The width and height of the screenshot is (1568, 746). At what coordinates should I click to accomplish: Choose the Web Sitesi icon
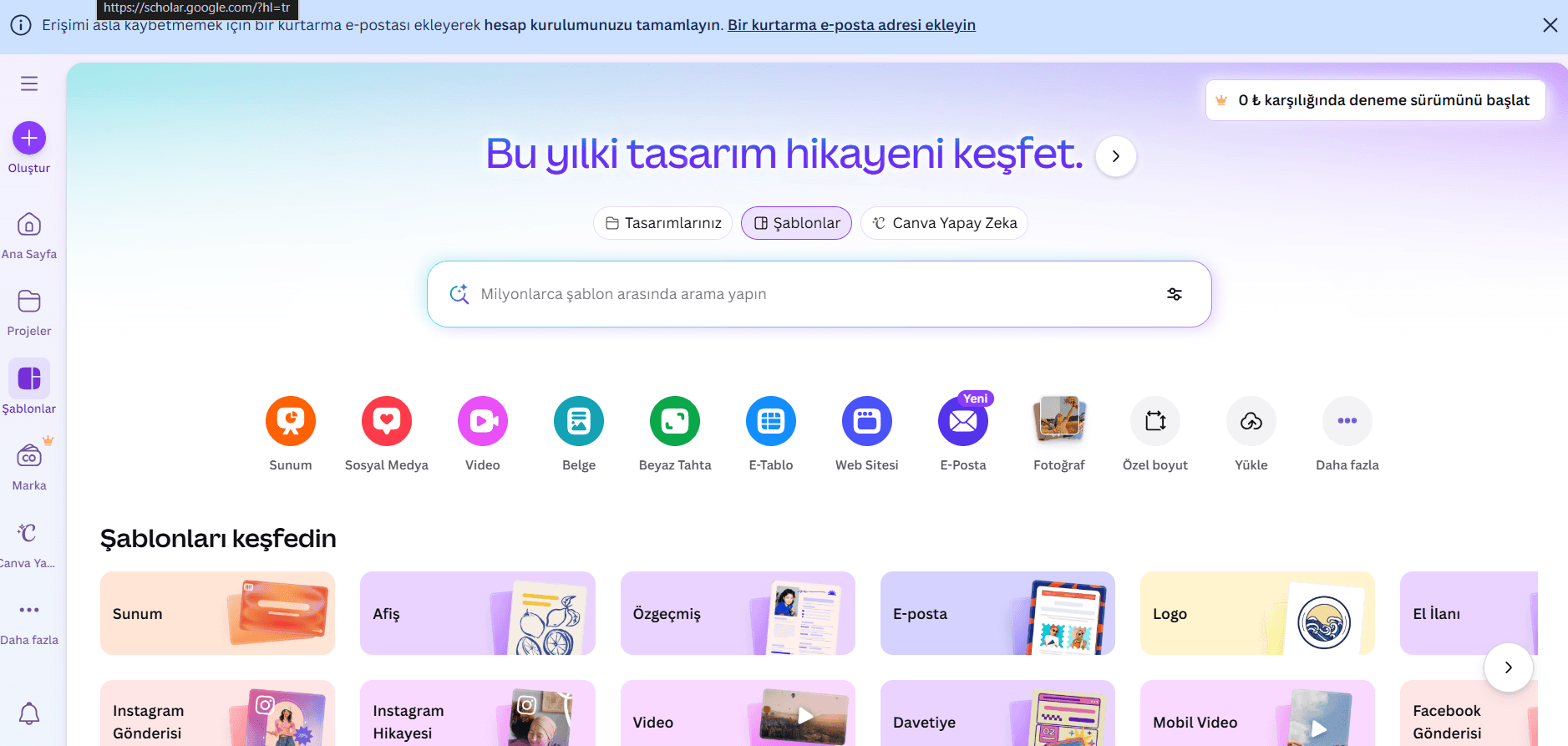coord(867,421)
